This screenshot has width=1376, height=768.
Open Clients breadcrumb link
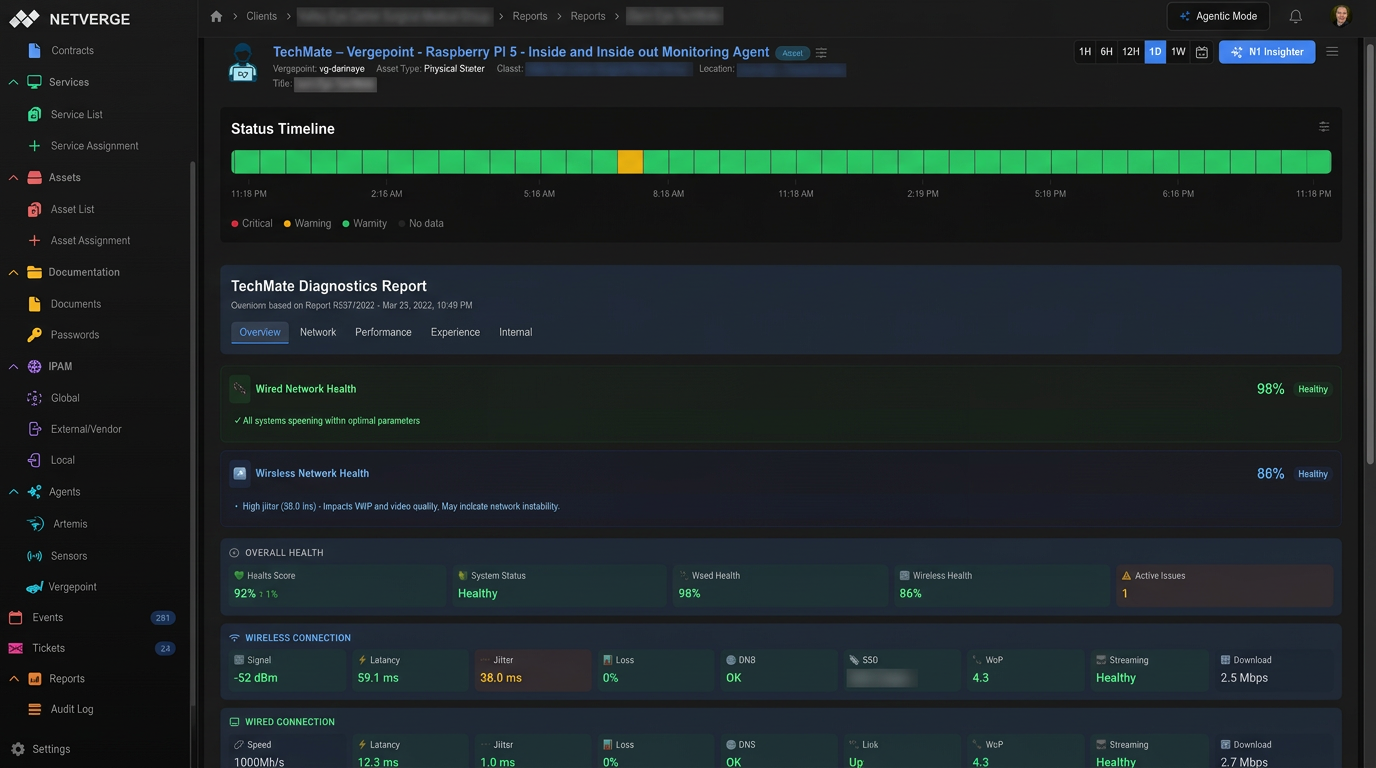[261, 16]
